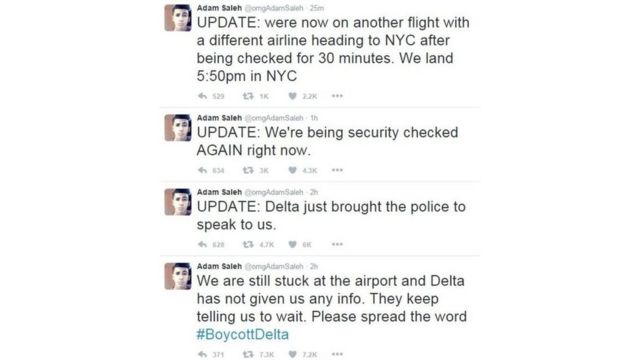Open the Adam Saleh name on the last tweet
The height and width of the screenshot is (360, 640).
point(219,266)
